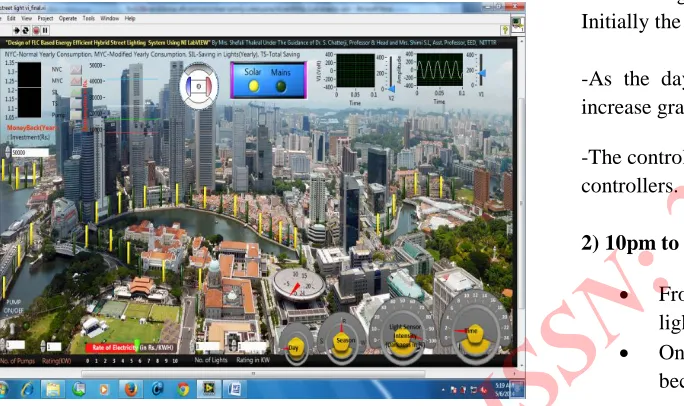Image resolution: width=684 pixels, height=406 pixels.
Task: Click the Run Continuously toolbar icon
Action: (25, 30)
